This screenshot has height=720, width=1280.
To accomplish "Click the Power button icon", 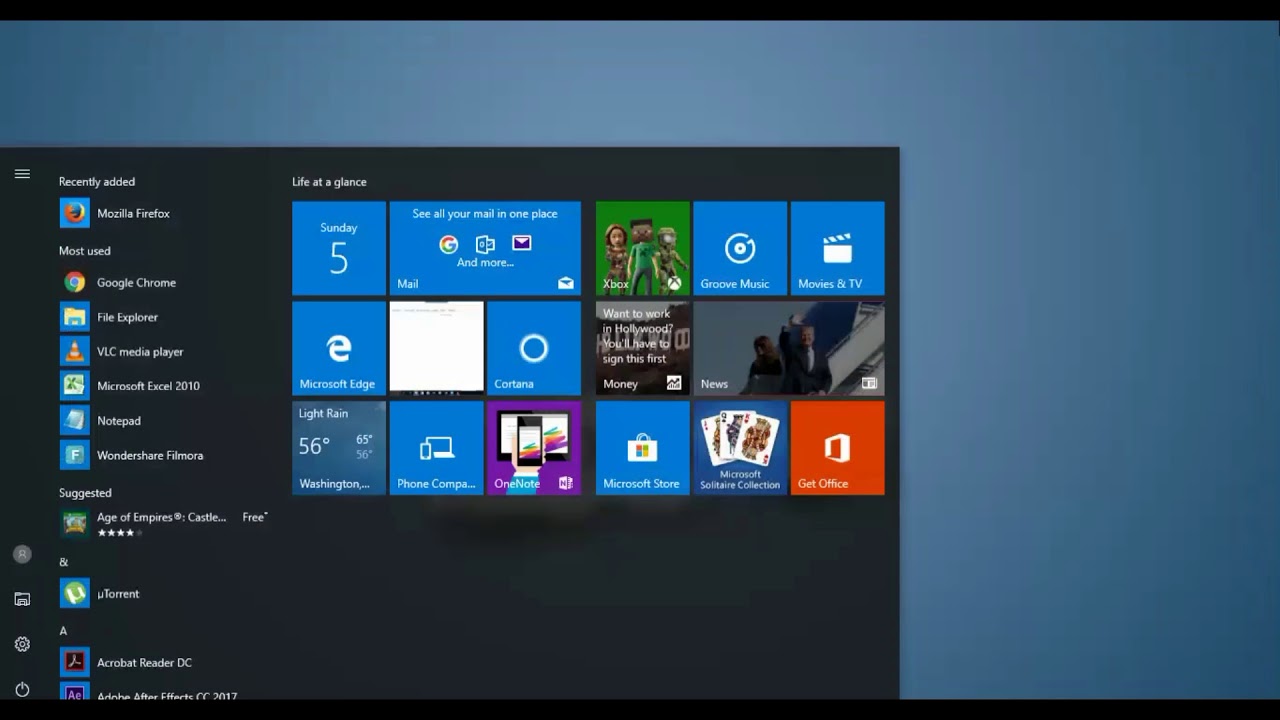I will (x=22, y=689).
